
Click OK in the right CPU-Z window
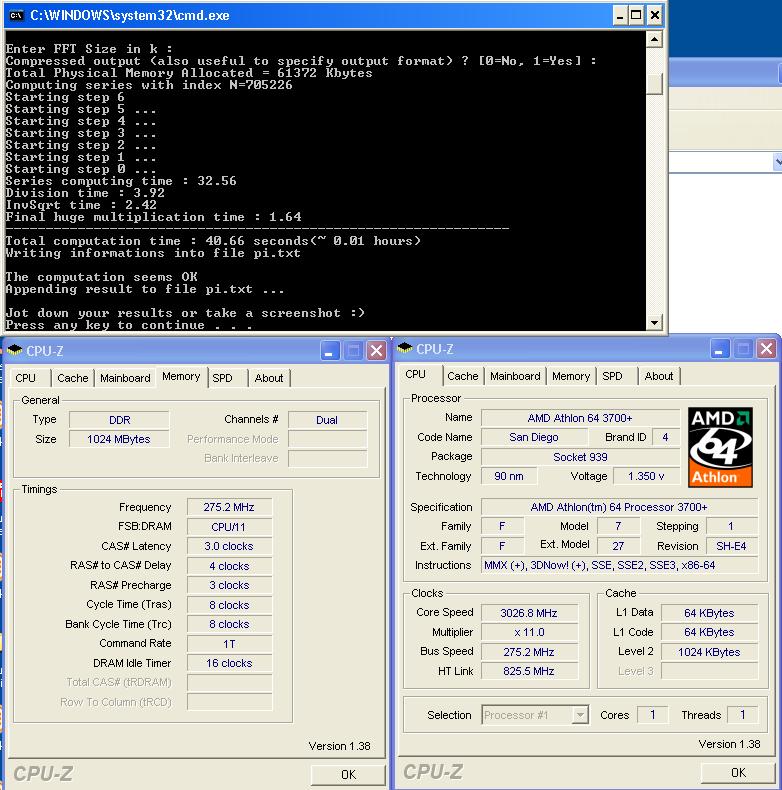click(738, 773)
